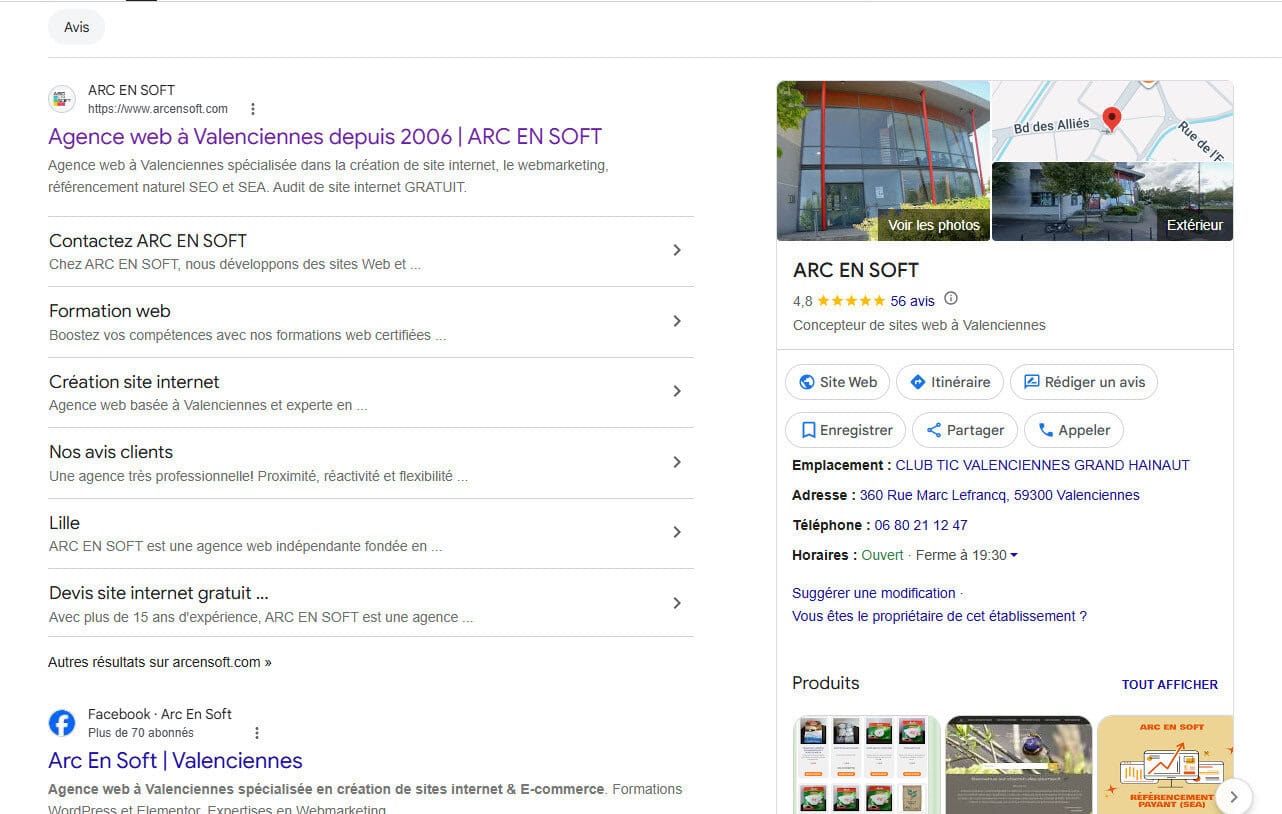Click Suggérer une modification
Image resolution: width=1282 pixels, height=814 pixels.
tap(874, 593)
